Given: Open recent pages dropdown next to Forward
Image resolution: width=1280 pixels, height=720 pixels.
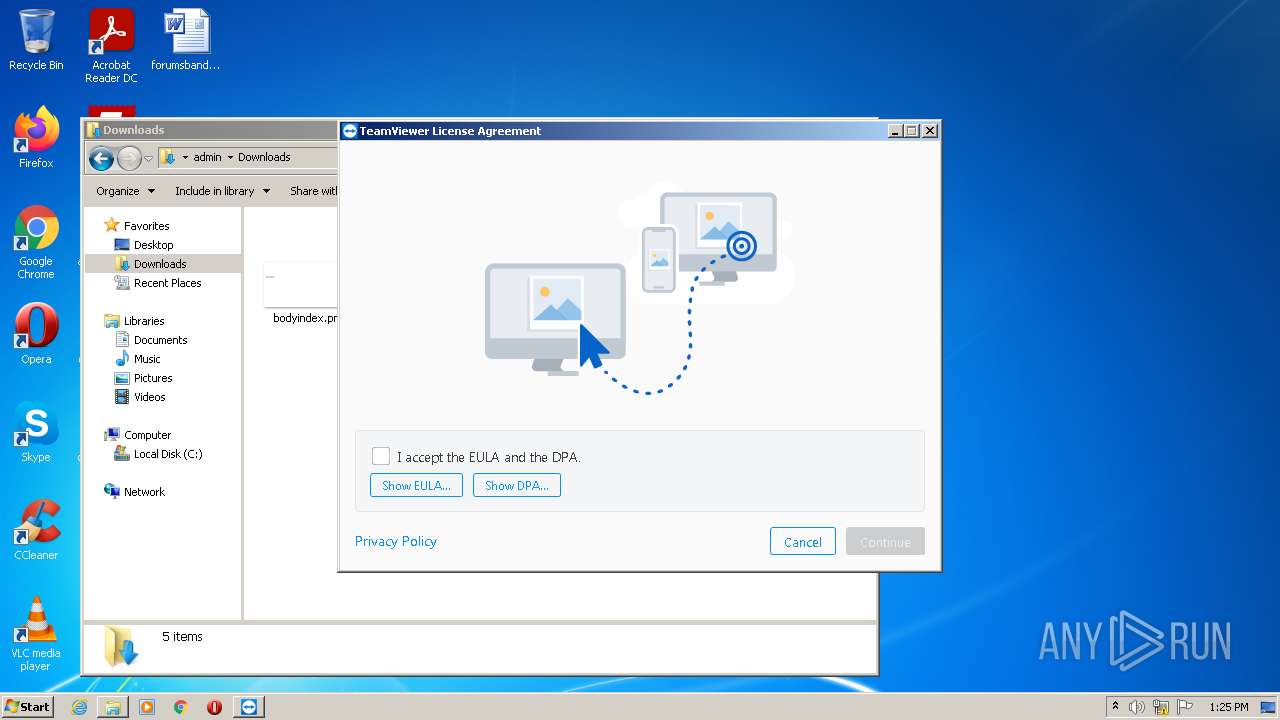Looking at the screenshot, I should click(x=148, y=158).
